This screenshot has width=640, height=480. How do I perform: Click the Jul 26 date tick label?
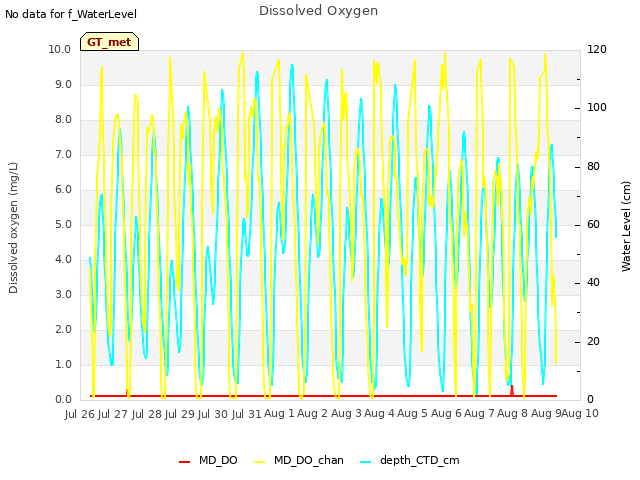pyautogui.click(x=80, y=414)
